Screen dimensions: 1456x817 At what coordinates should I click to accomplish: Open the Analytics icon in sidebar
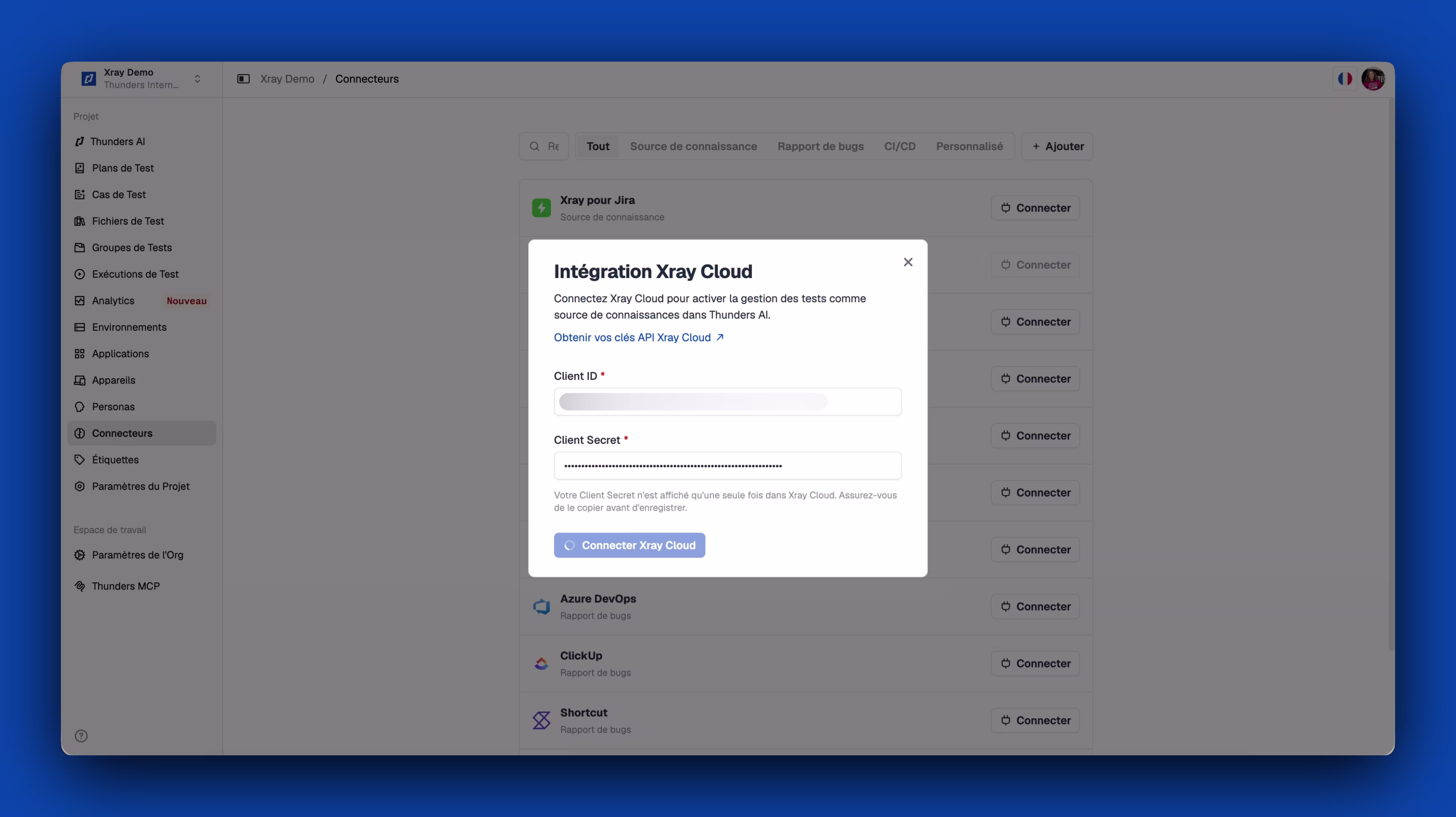tap(80, 301)
